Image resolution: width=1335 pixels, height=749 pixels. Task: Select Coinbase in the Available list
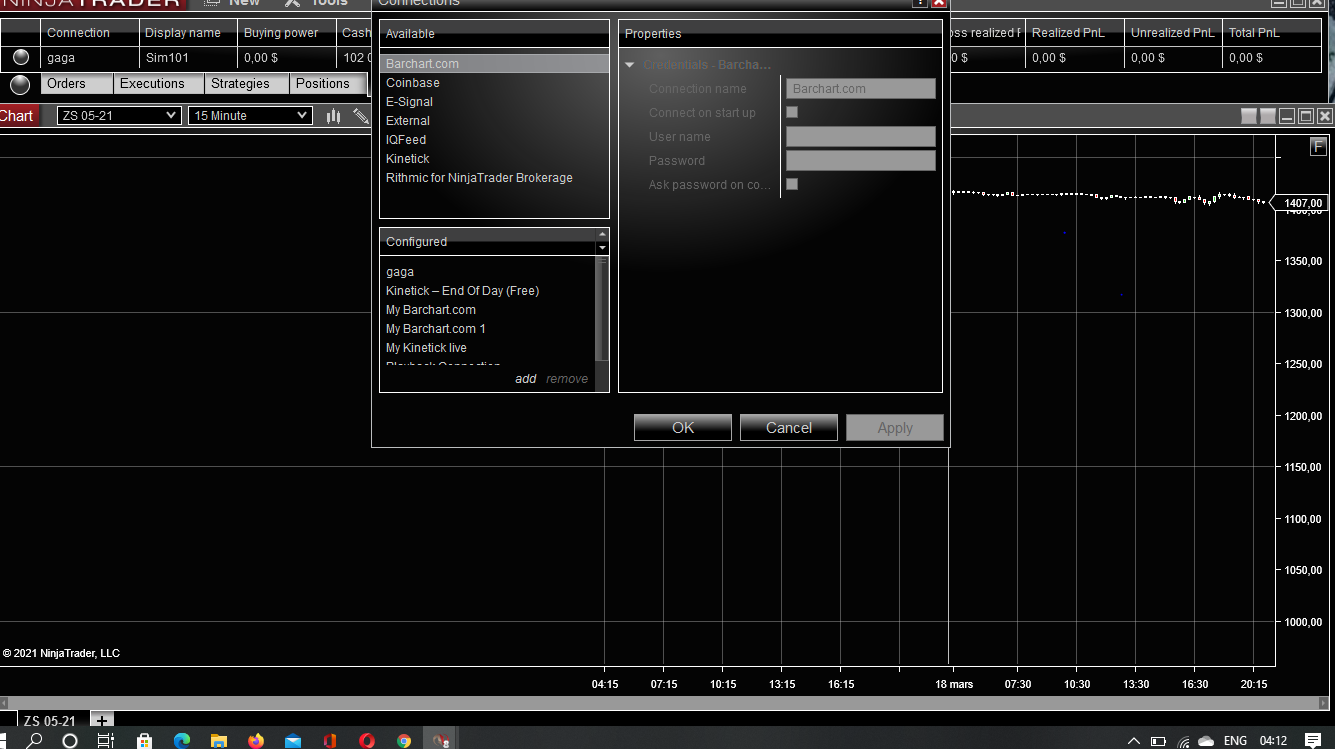tap(494, 83)
